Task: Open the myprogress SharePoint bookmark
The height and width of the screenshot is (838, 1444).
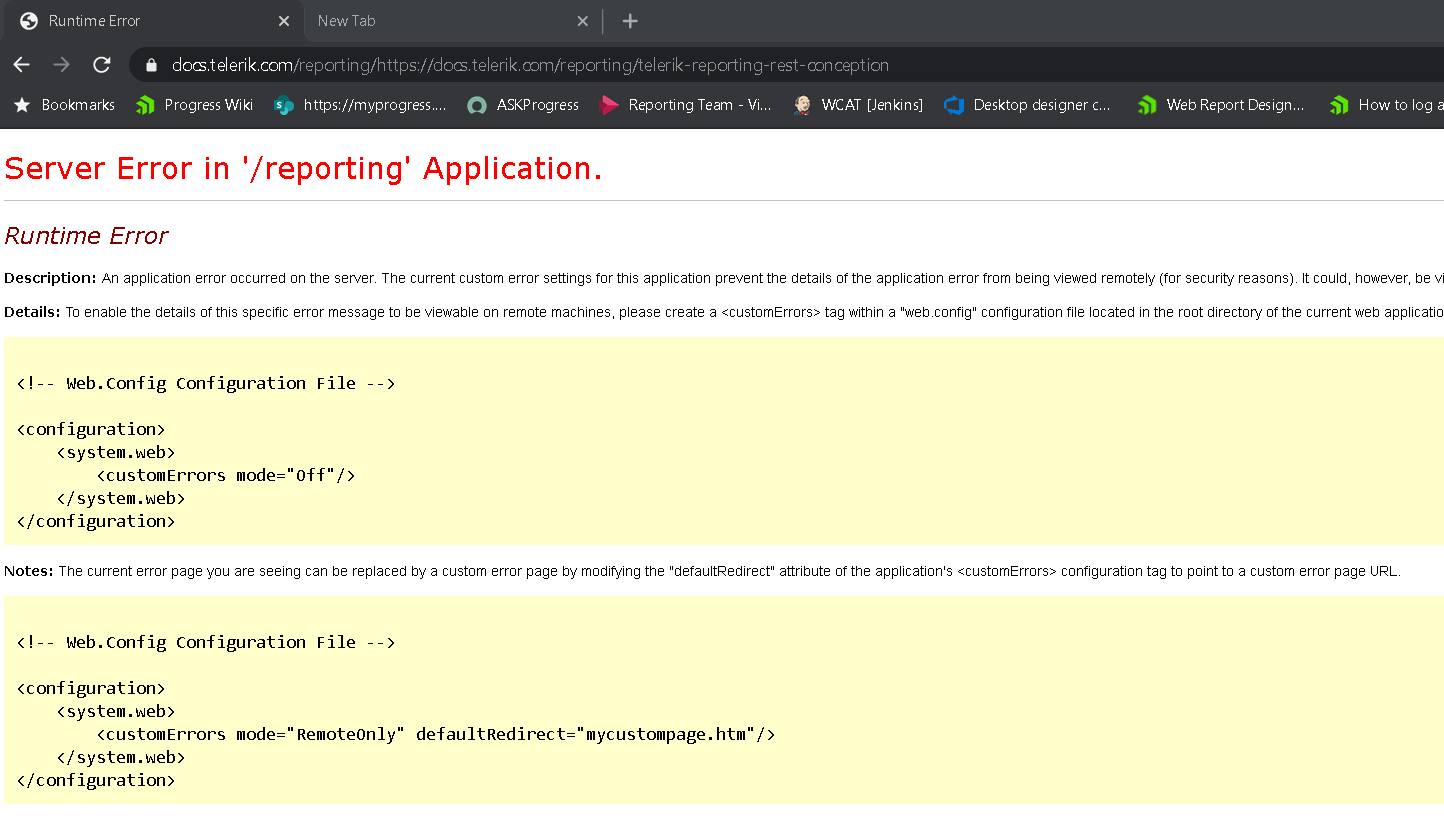Action: tap(361, 105)
